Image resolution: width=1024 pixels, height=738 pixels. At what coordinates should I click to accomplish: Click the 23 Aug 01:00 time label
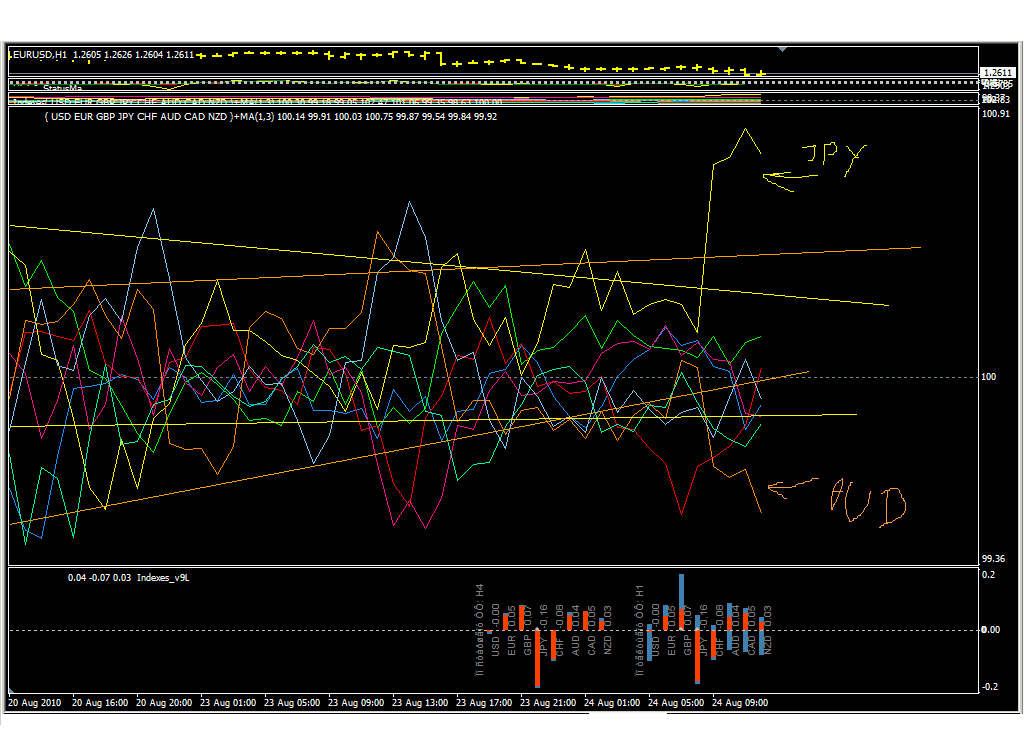click(228, 703)
